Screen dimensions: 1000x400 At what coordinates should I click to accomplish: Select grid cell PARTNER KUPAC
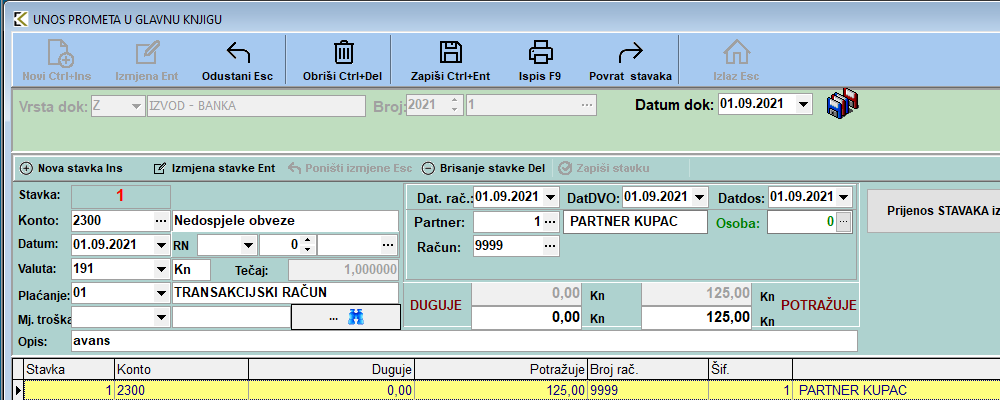pos(896,390)
